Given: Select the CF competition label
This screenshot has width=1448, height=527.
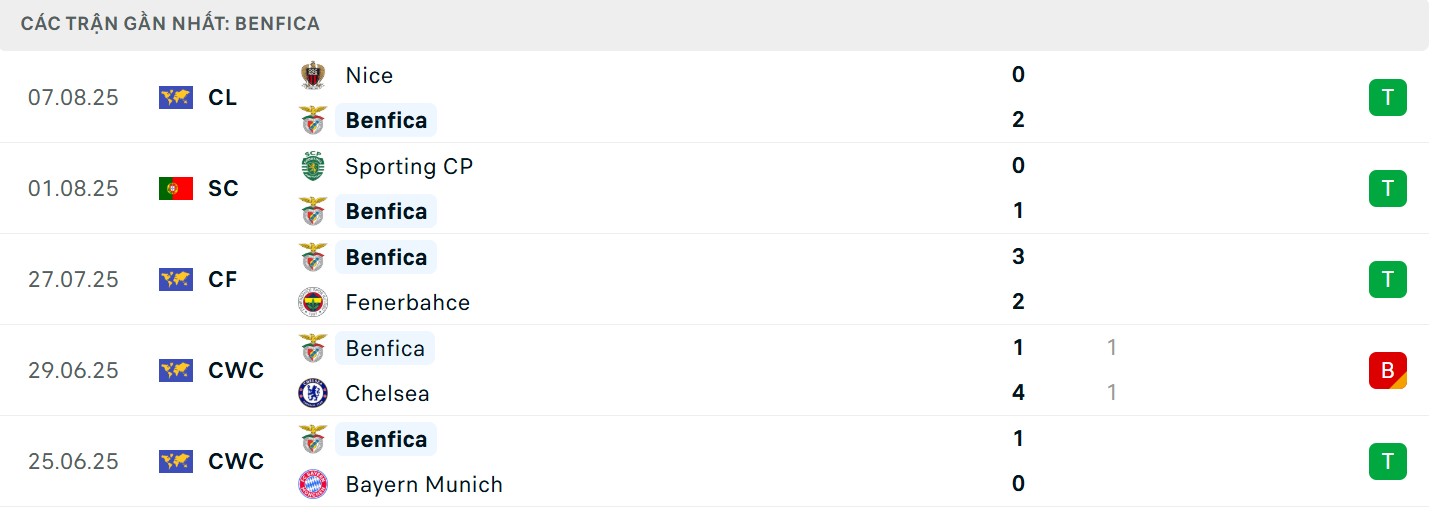Looking at the screenshot, I should 223,279.
